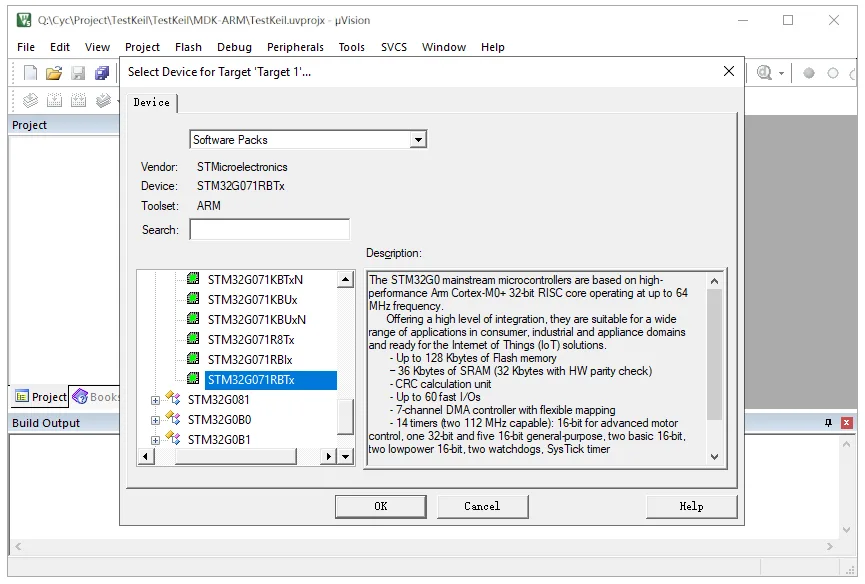This screenshot has width=865, height=584.
Task: Click the New file toolbar icon
Action: point(30,73)
